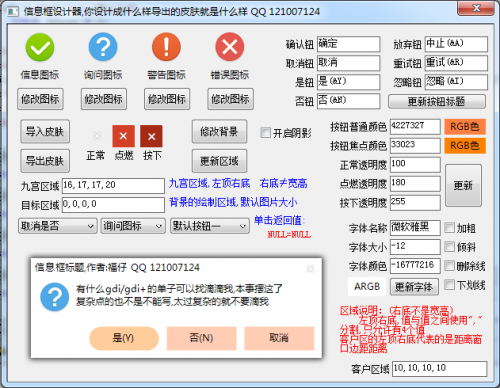Viewport: 500px width, 388px height.
Task: Click the 按钮普通颜色 value field
Action: pos(415,127)
